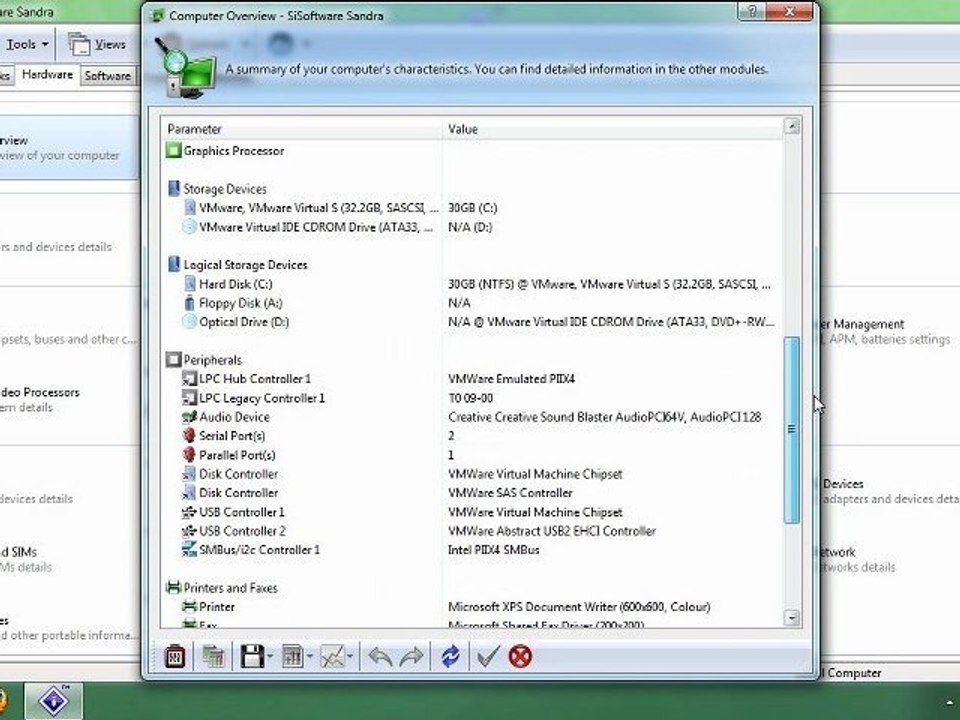The image size is (960, 720).
Task: Select the Hard Disk (C:) row
Action: tap(472, 284)
